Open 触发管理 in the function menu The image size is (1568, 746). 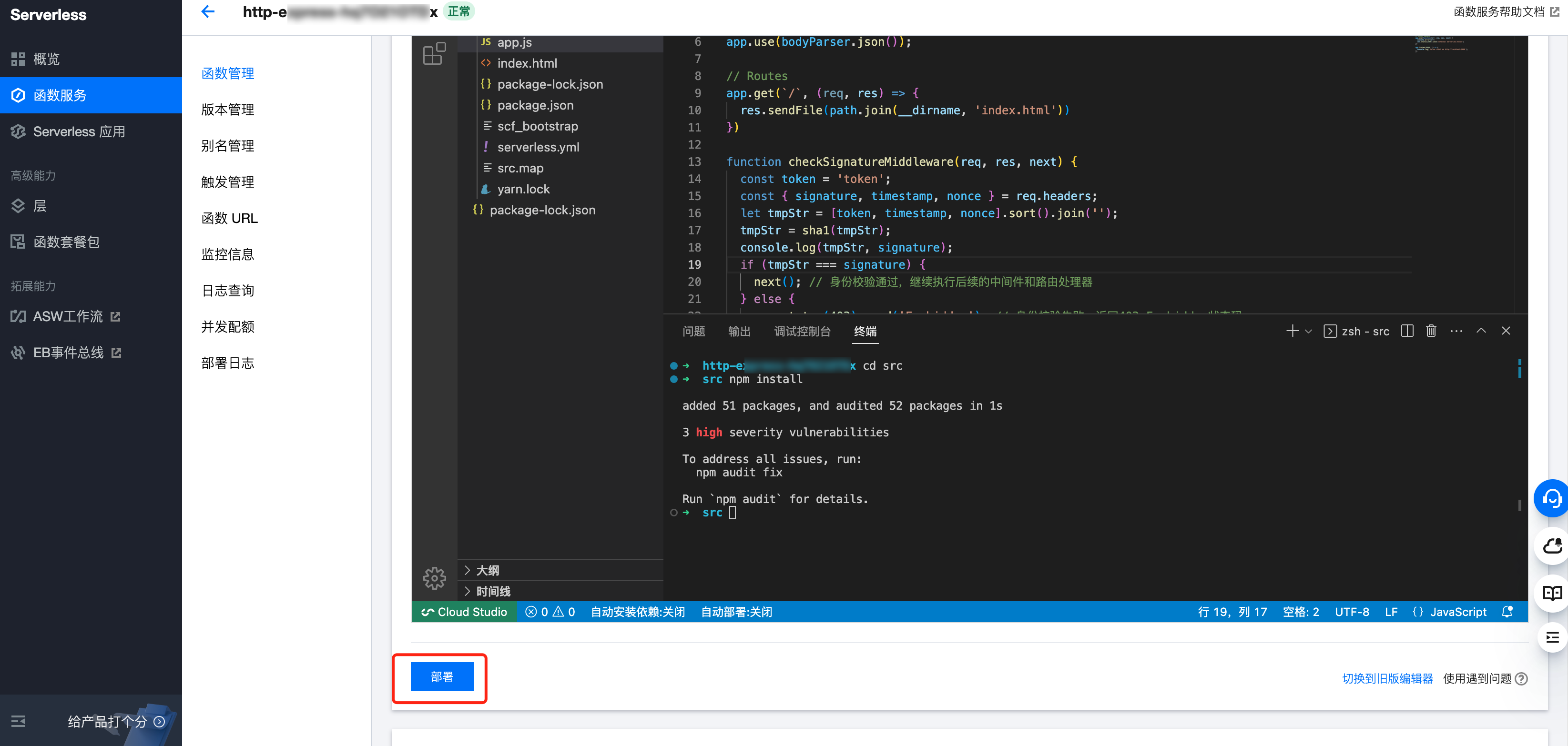(228, 182)
